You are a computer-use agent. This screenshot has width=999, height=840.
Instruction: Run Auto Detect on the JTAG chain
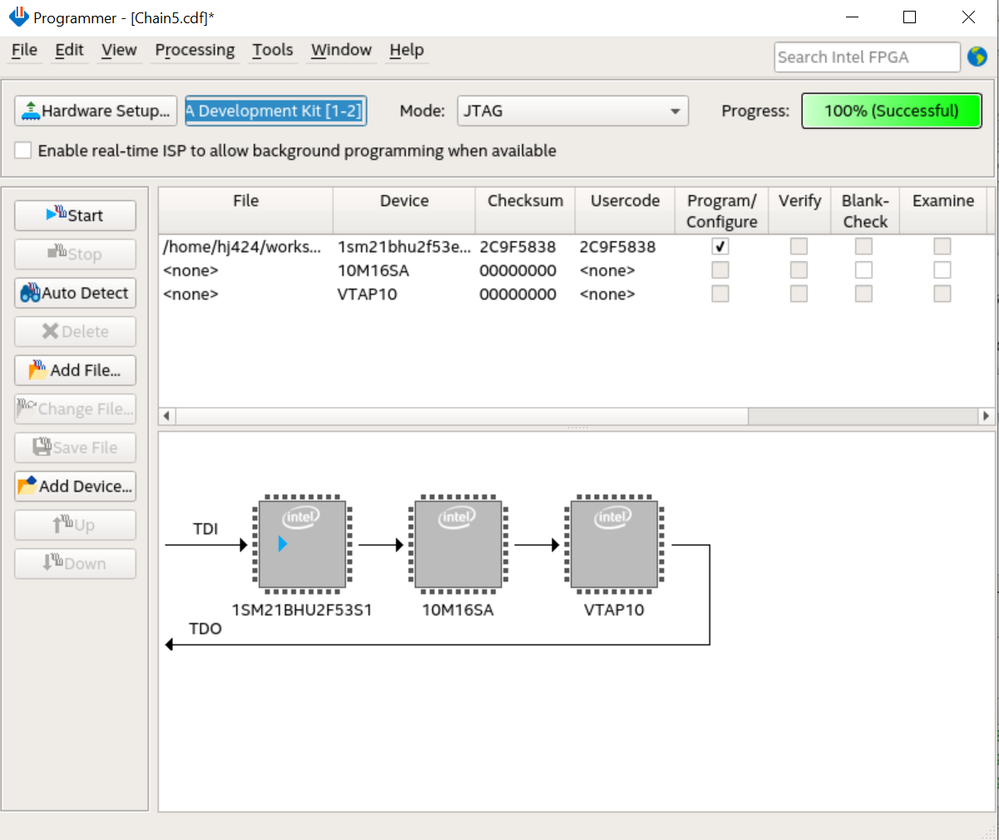[x=75, y=293]
